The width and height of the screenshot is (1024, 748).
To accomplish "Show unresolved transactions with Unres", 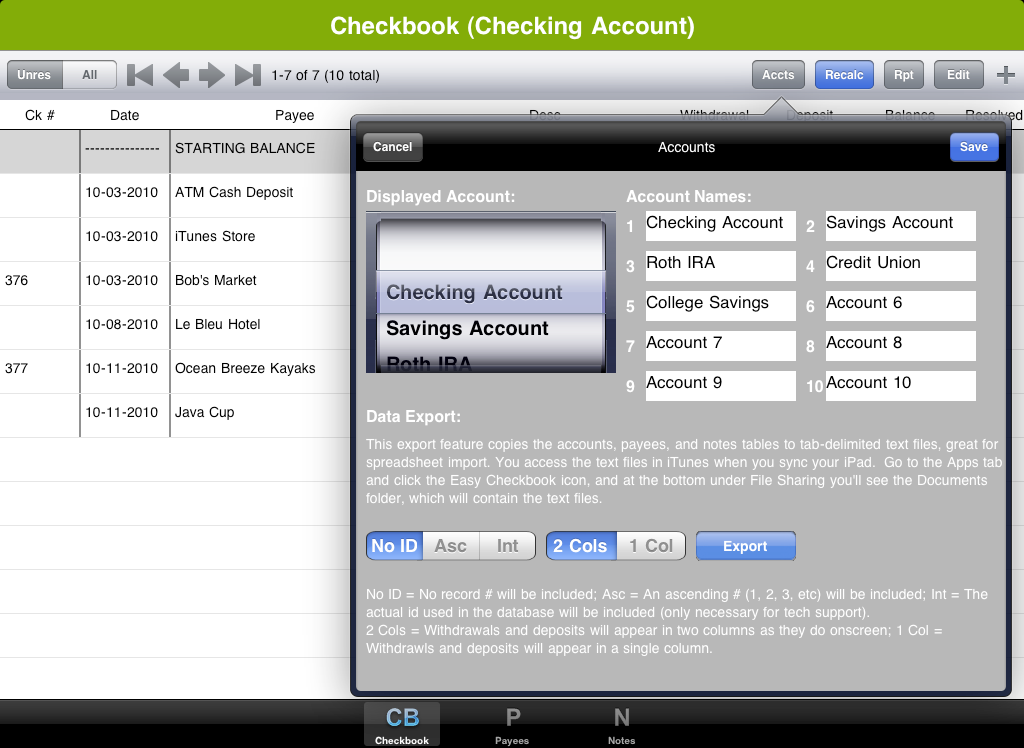I will click(x=35, y=75).
